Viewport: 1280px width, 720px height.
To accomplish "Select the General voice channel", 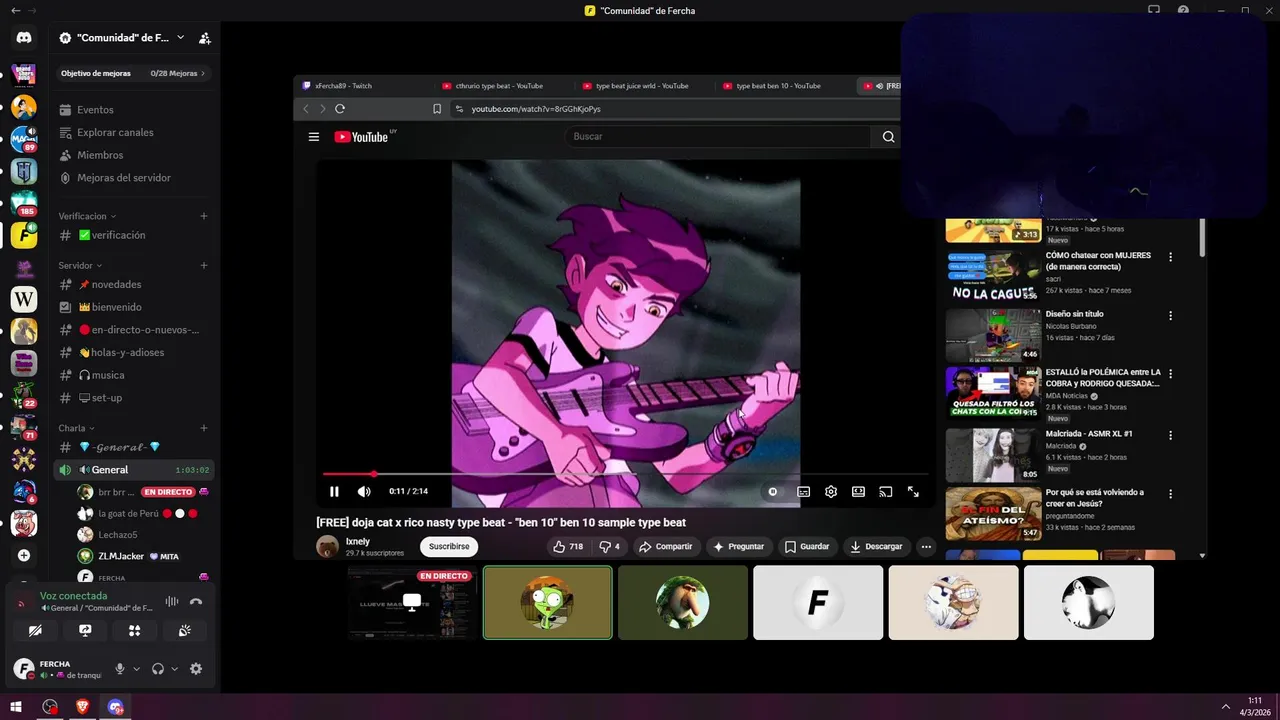I will click(133, 470).
